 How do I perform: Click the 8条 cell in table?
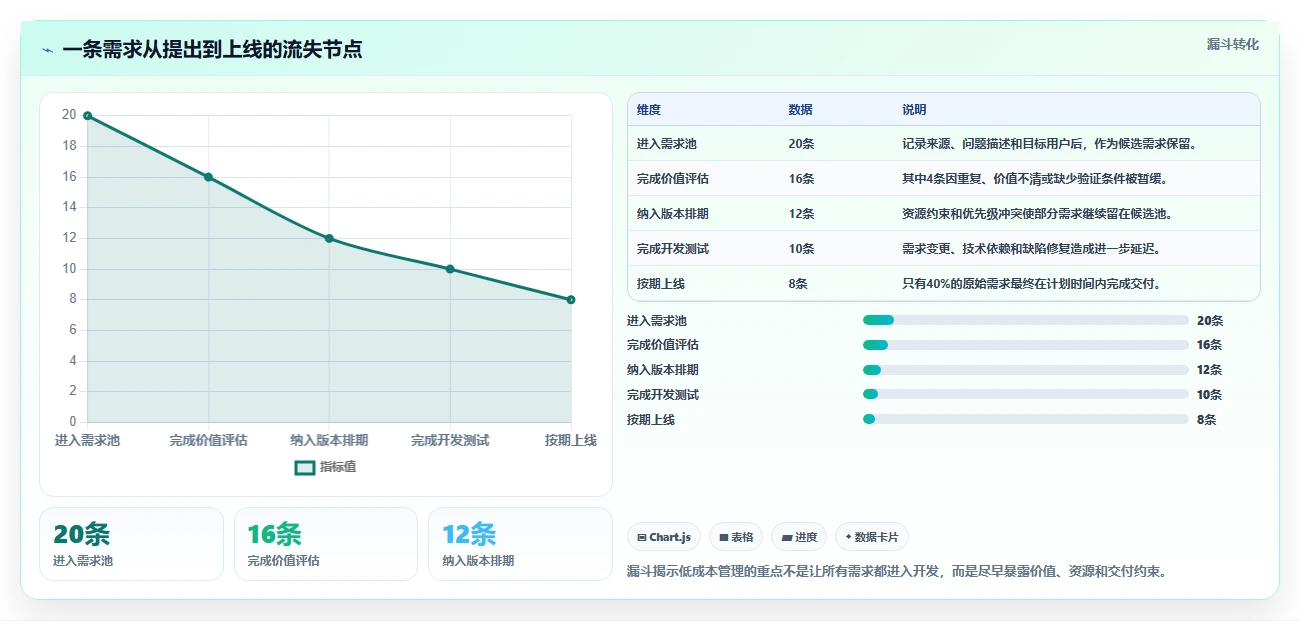click(798, 284)
